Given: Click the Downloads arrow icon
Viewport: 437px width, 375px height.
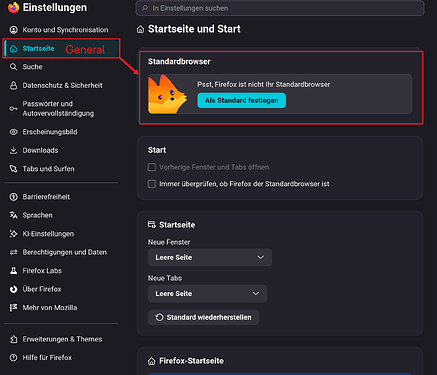Looking at the screenshot, I should click(x=13, y=150).
